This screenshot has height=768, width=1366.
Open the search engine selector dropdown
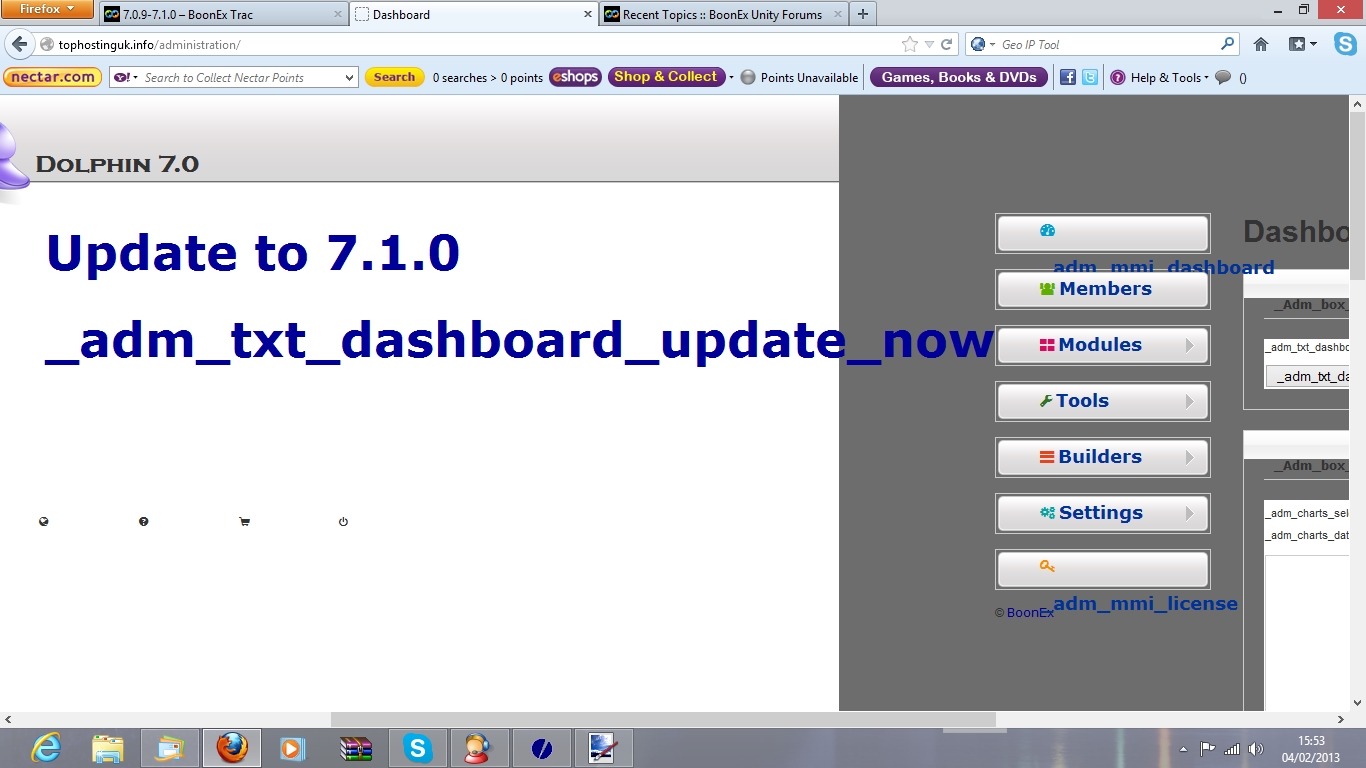click(982, 45)
